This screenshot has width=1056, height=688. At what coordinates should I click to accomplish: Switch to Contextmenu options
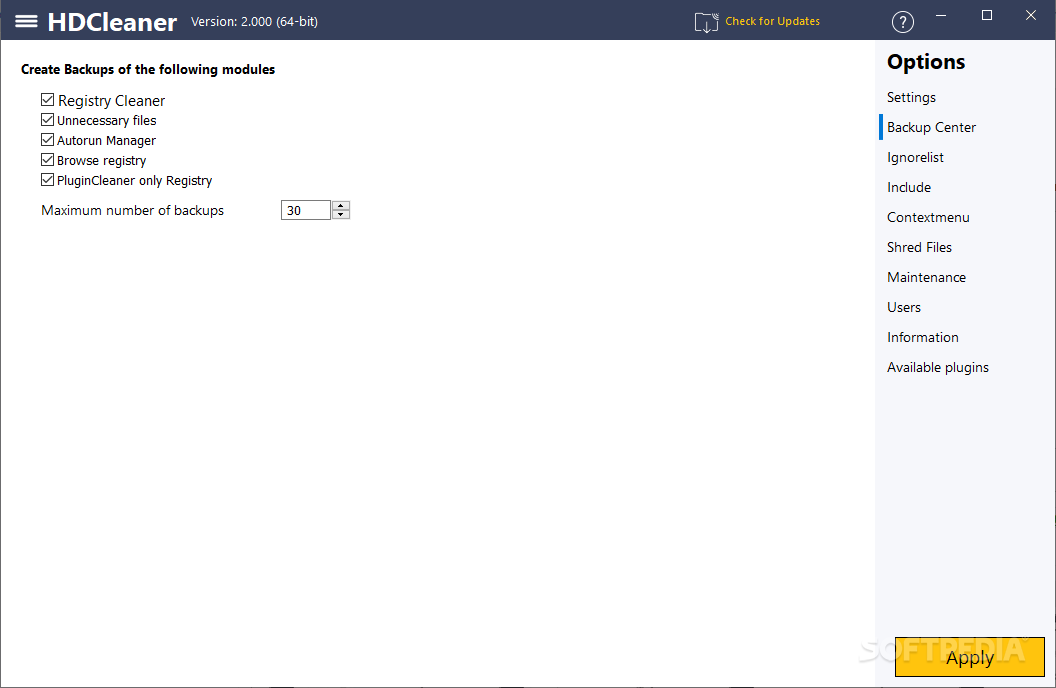(x=928, y=217)
